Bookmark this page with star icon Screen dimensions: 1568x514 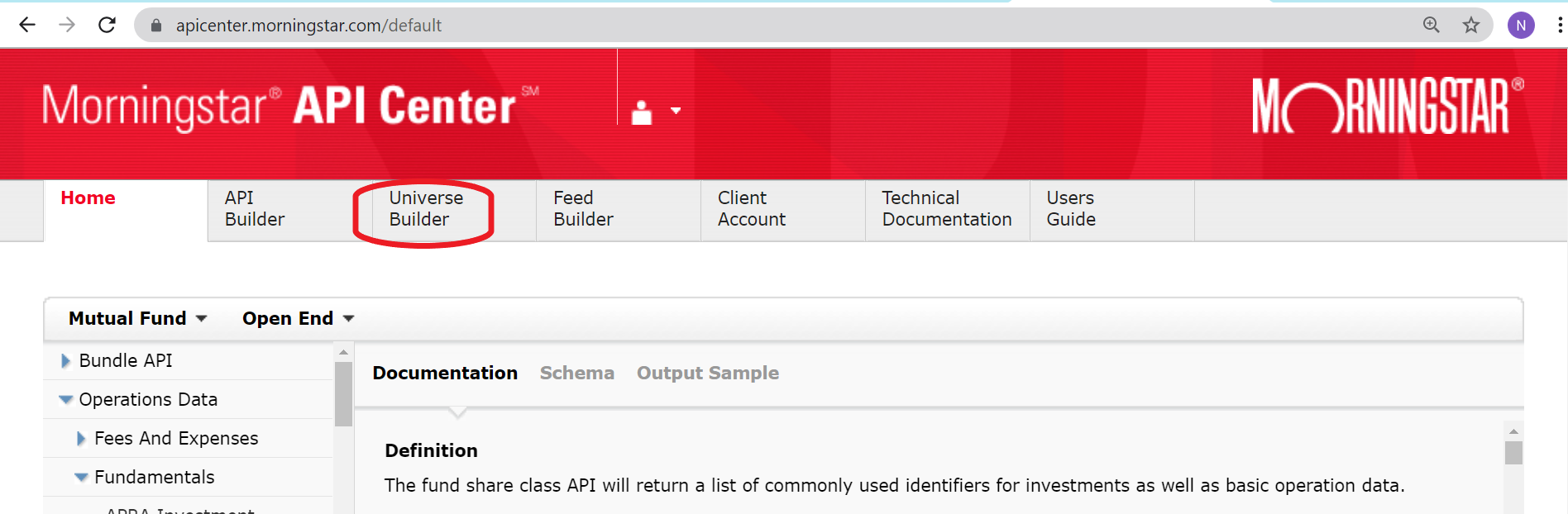[1470, 25]
